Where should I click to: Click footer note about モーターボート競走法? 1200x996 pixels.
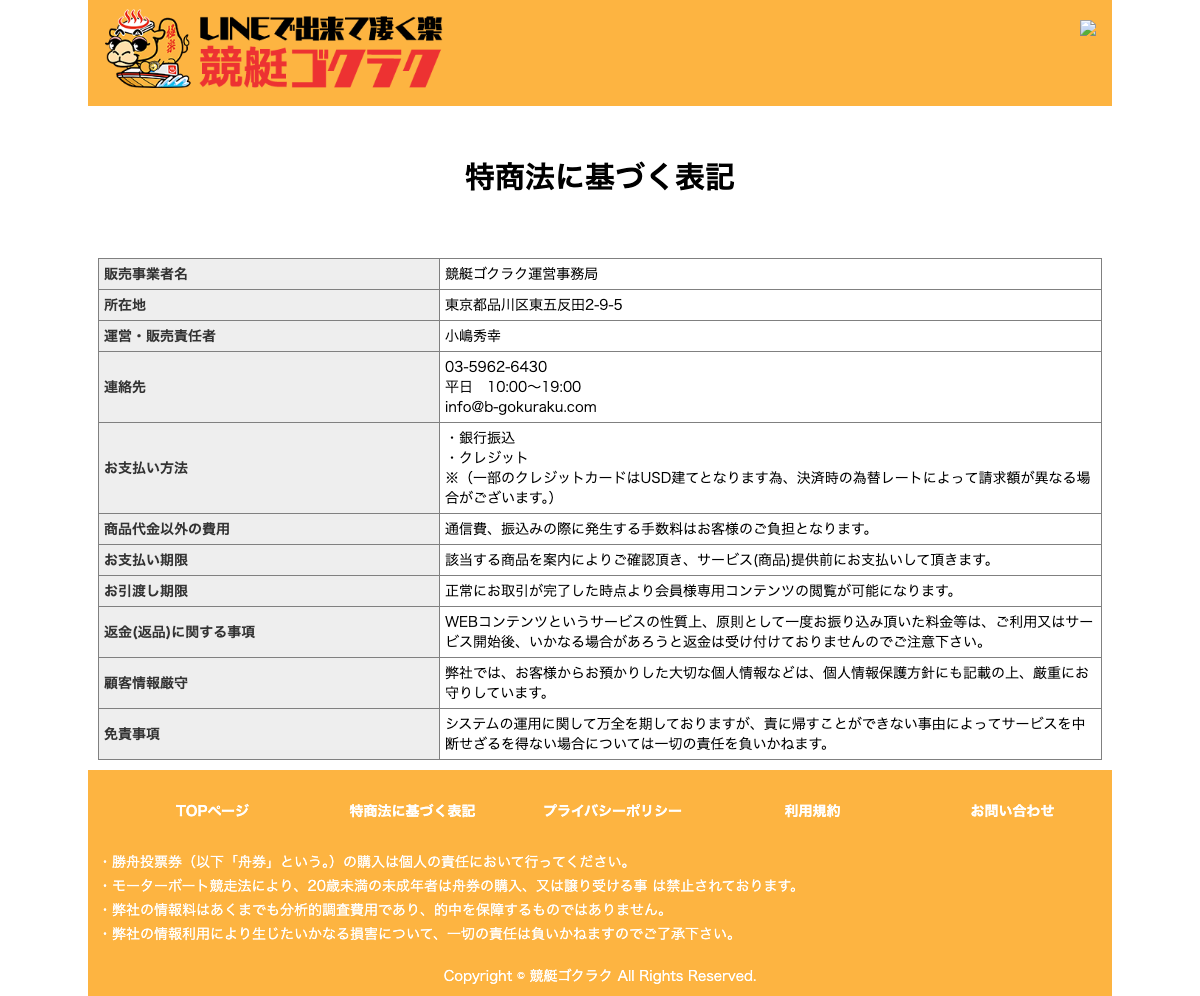pos(449,885)
